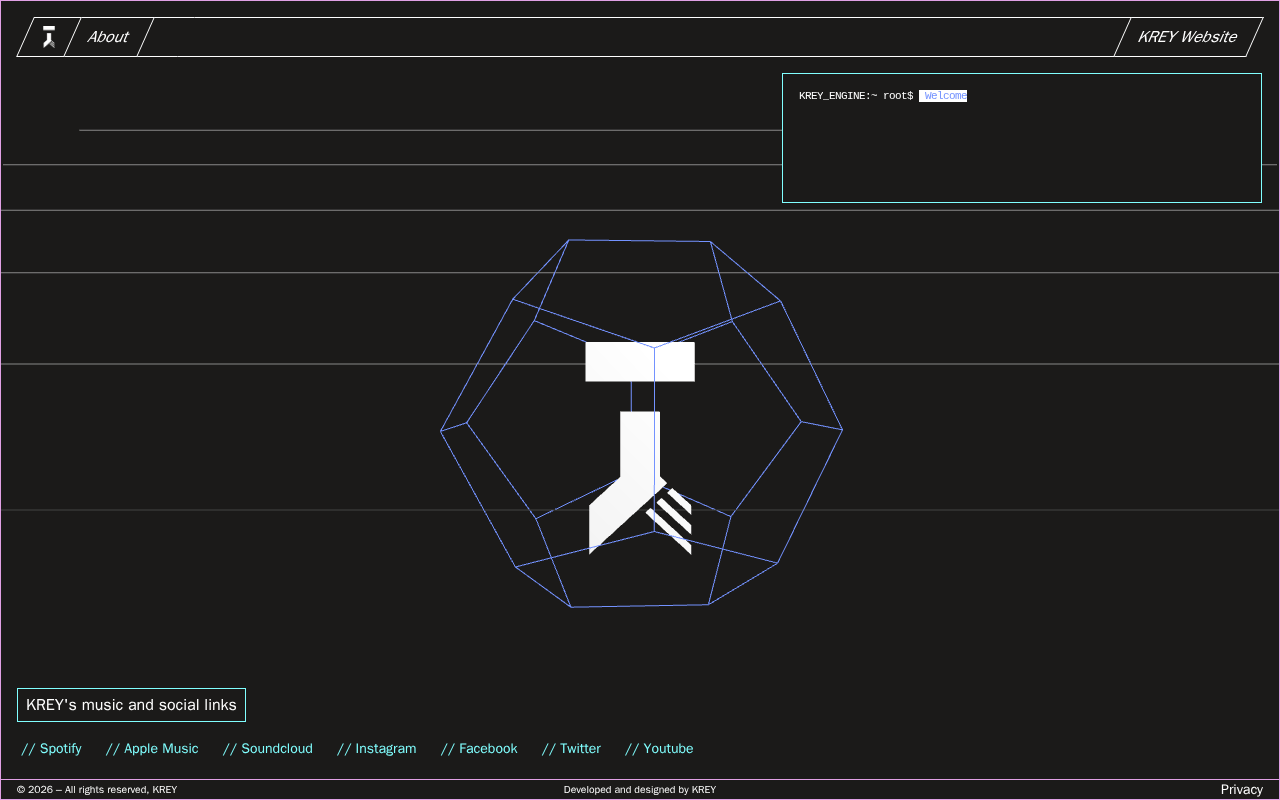
Task: Click the striped diagonal part of central logo
Action: click(672, 518)
